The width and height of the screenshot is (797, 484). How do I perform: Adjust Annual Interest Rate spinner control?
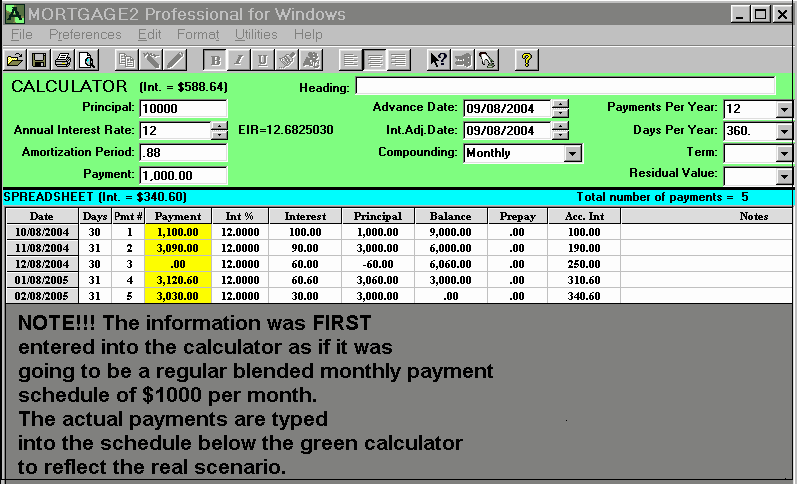point(219,130)
